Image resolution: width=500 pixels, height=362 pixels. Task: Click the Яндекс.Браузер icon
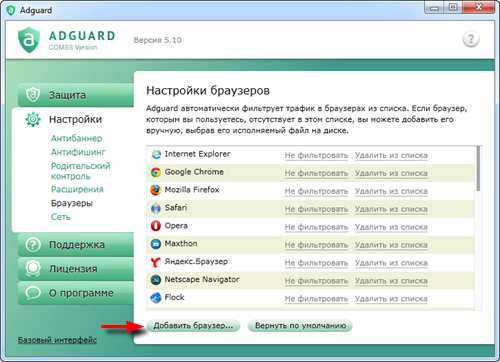(156, 262)
